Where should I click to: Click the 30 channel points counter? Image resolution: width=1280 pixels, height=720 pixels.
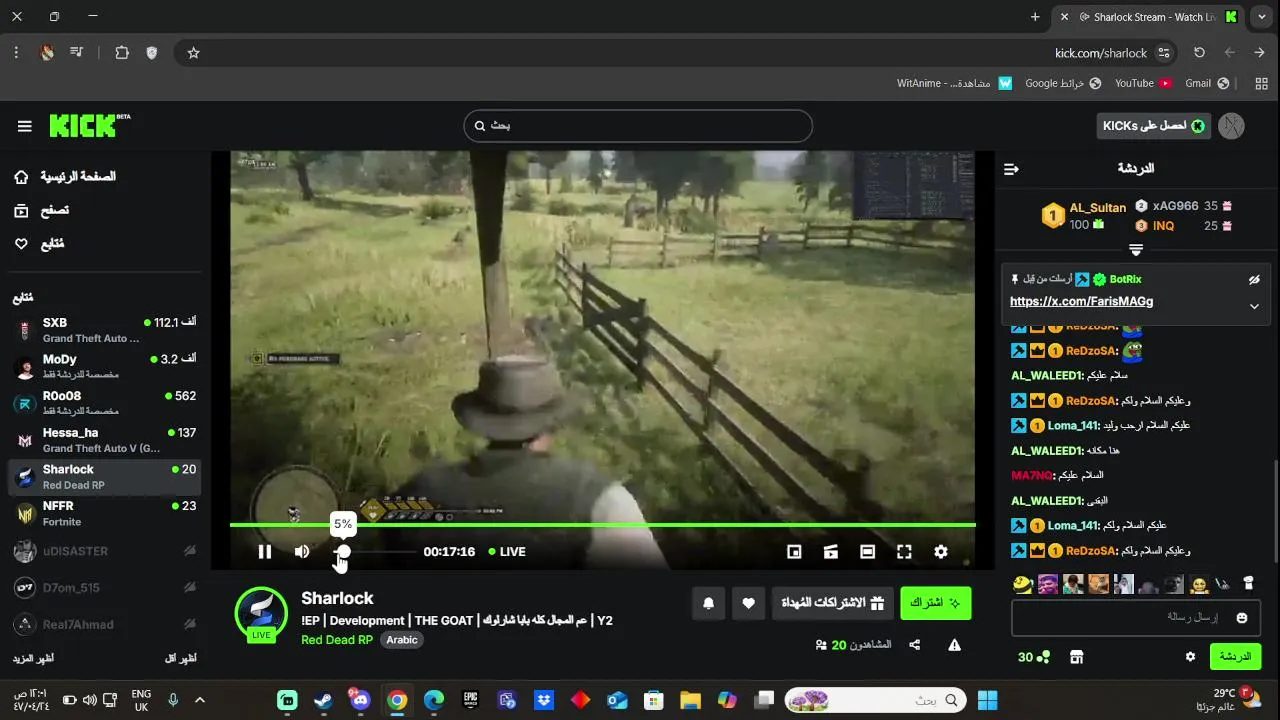pyautogui.click(x=1034, y=657)
